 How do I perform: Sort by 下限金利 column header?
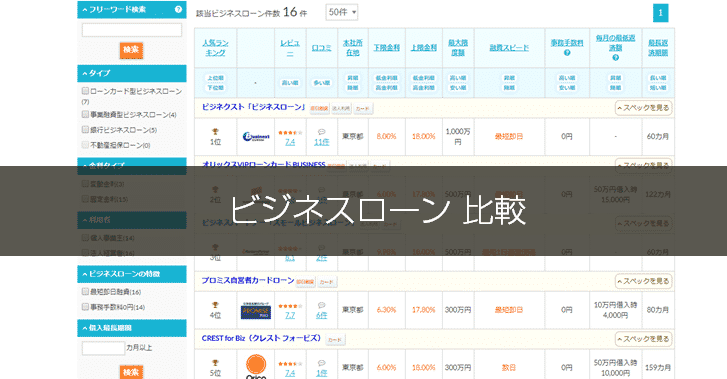387,48
